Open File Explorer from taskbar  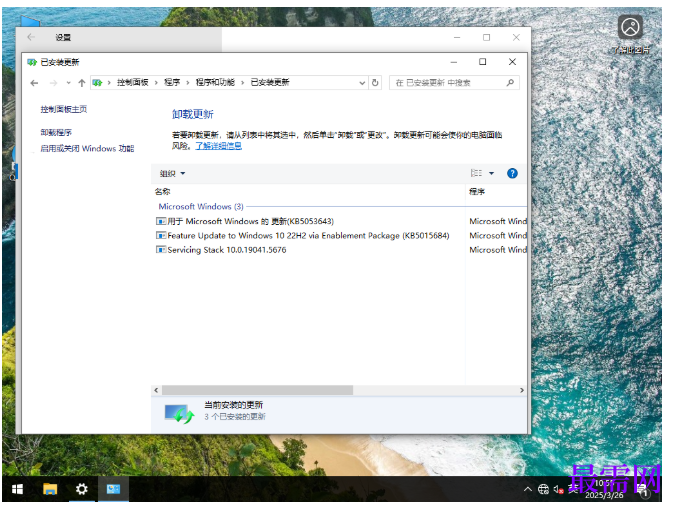50,489
